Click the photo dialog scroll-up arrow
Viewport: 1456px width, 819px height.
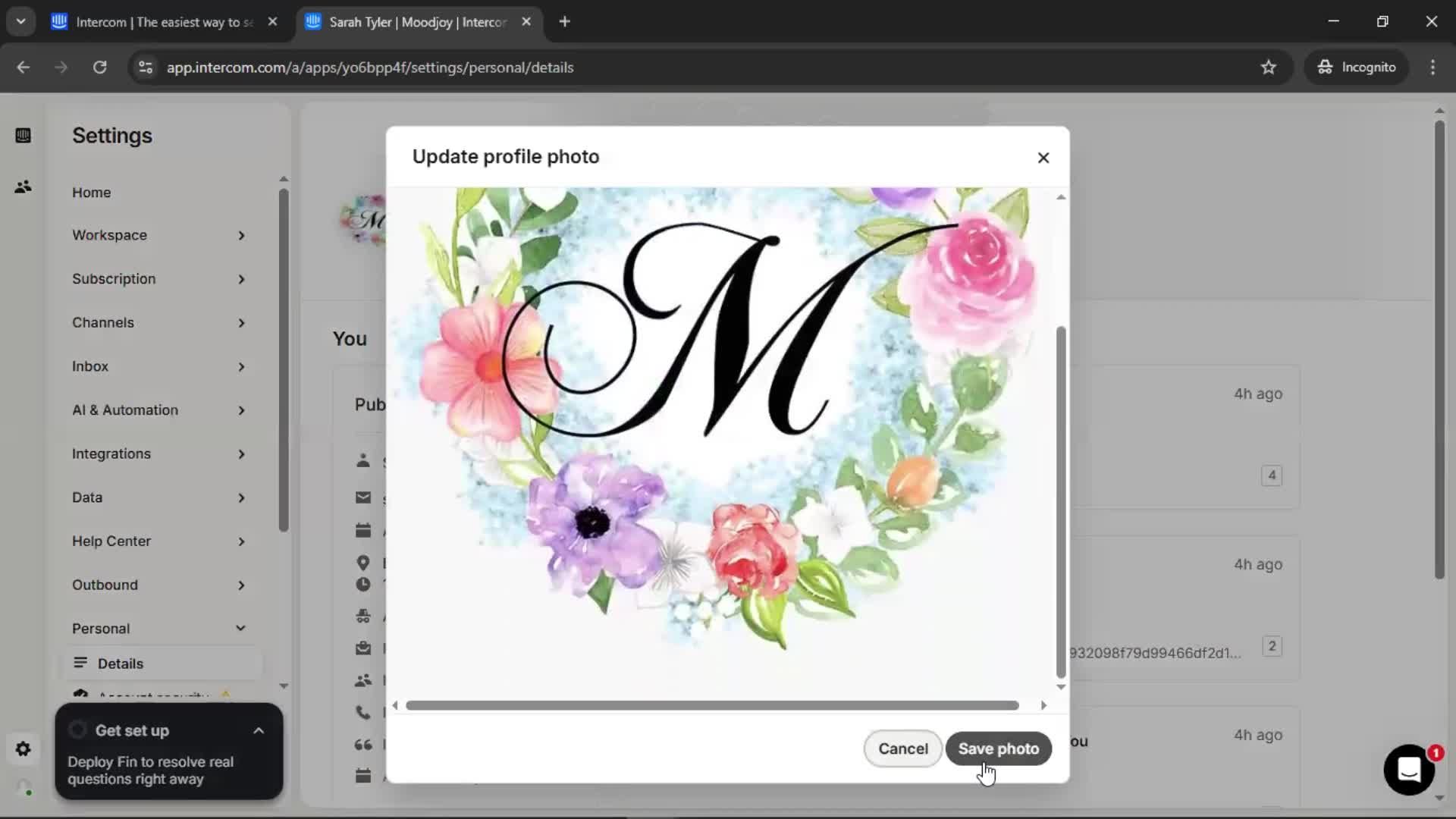[x=1061, y=197]
